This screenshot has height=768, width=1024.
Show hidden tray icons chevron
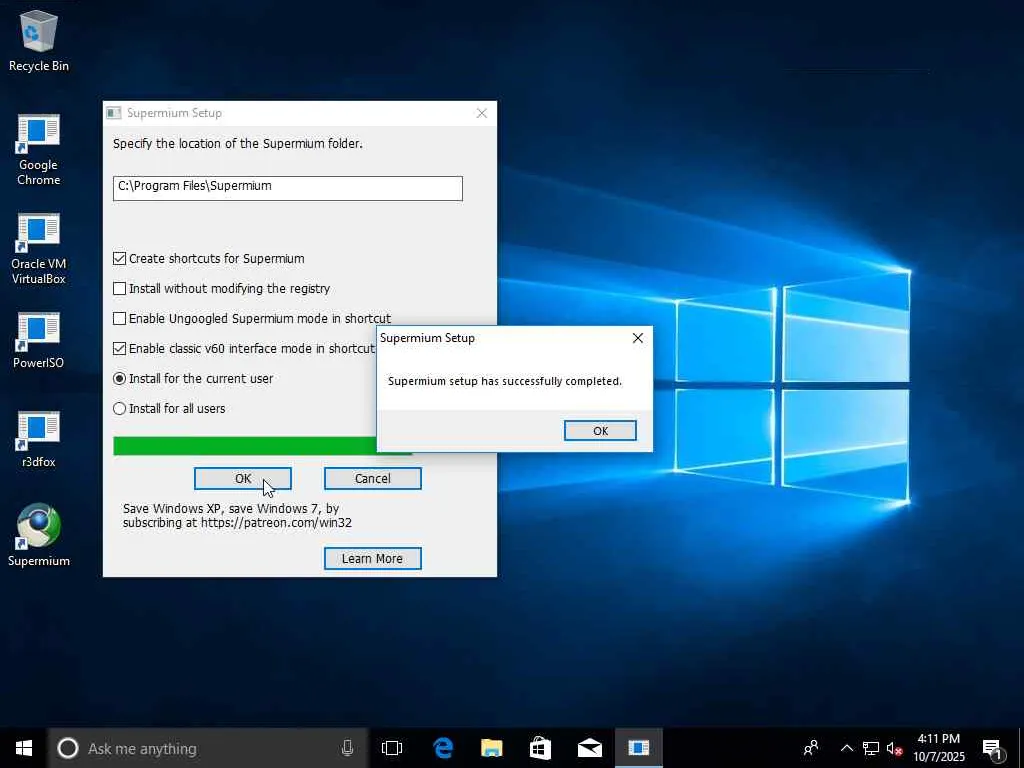[846, 748]
